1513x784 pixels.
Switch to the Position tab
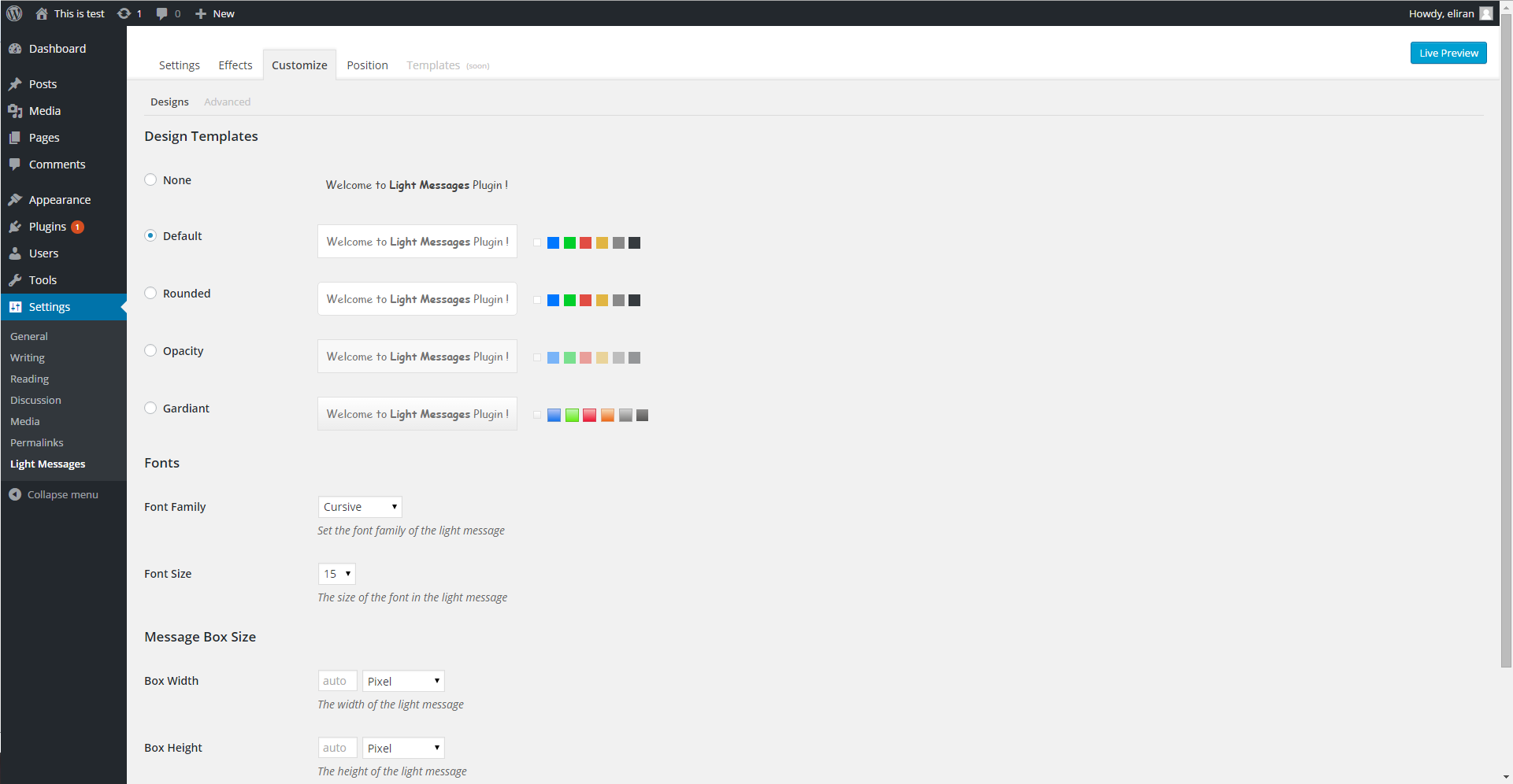pos(367,65)
